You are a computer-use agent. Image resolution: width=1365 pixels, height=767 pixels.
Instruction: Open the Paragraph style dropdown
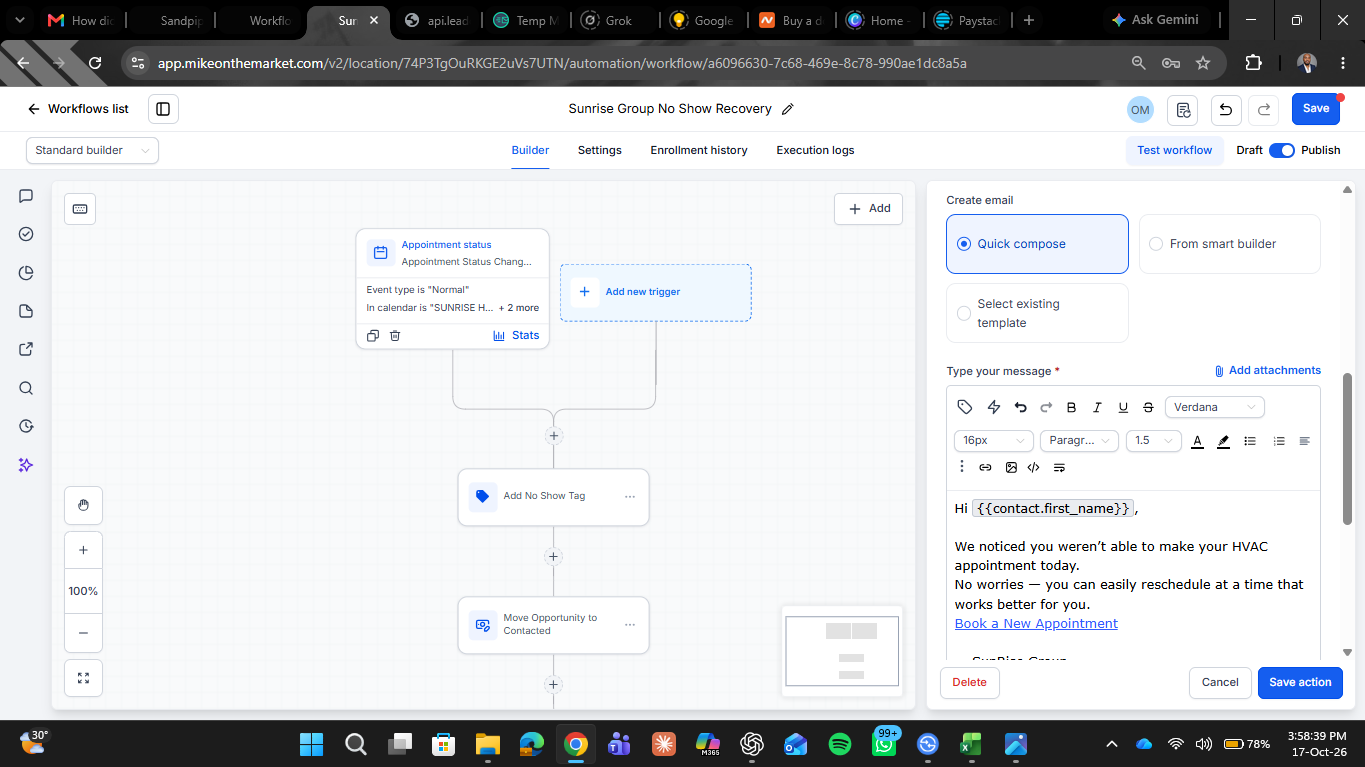coord(1080,441)
